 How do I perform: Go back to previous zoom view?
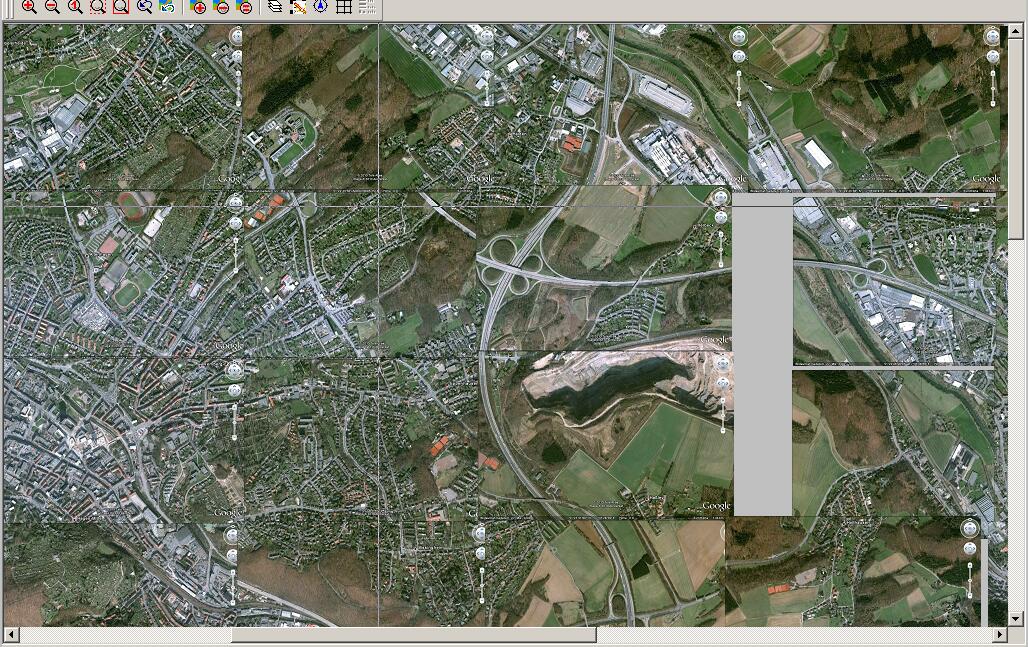click(144, 7)
